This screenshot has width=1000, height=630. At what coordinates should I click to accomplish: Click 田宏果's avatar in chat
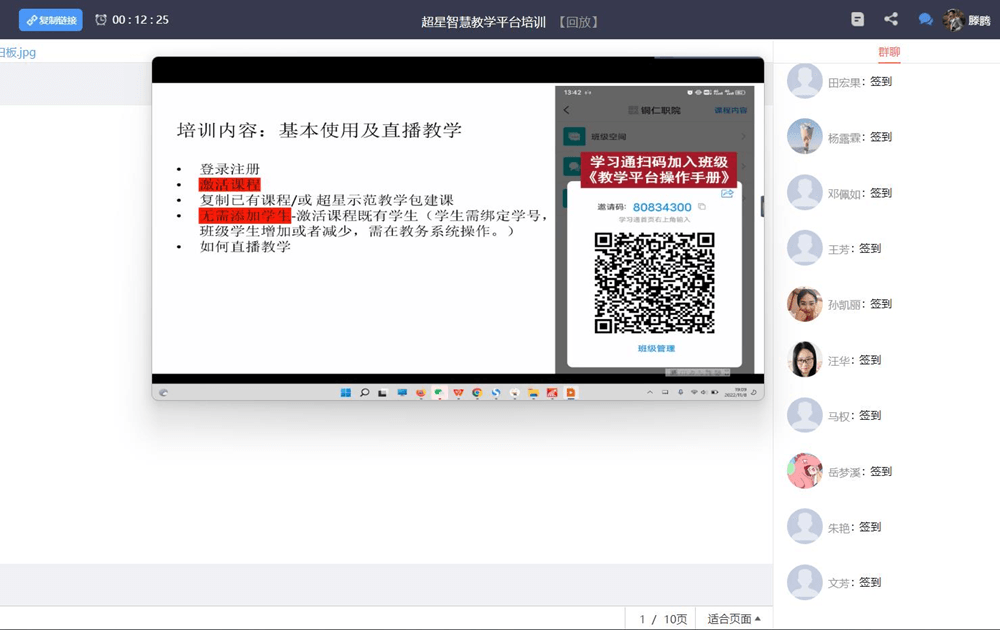coord(804,81)
